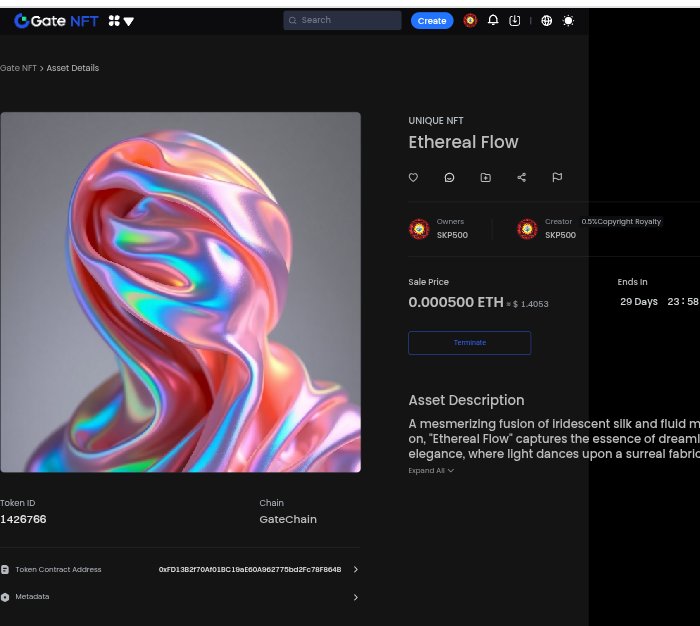
Task: Report the NFT with flag icon
Action: coord(557,177)
